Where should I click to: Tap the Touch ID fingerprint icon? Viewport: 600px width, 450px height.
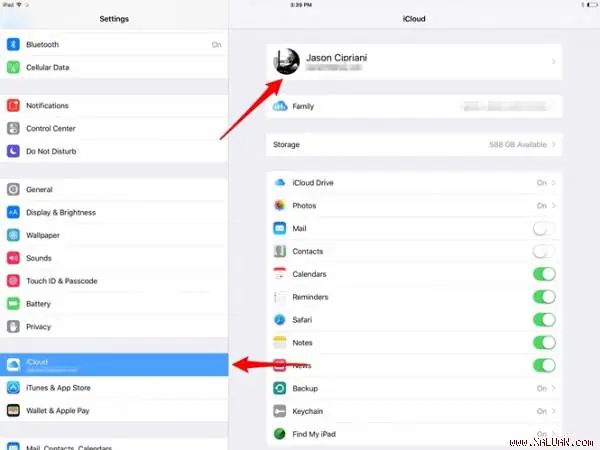tap(13, 281)
